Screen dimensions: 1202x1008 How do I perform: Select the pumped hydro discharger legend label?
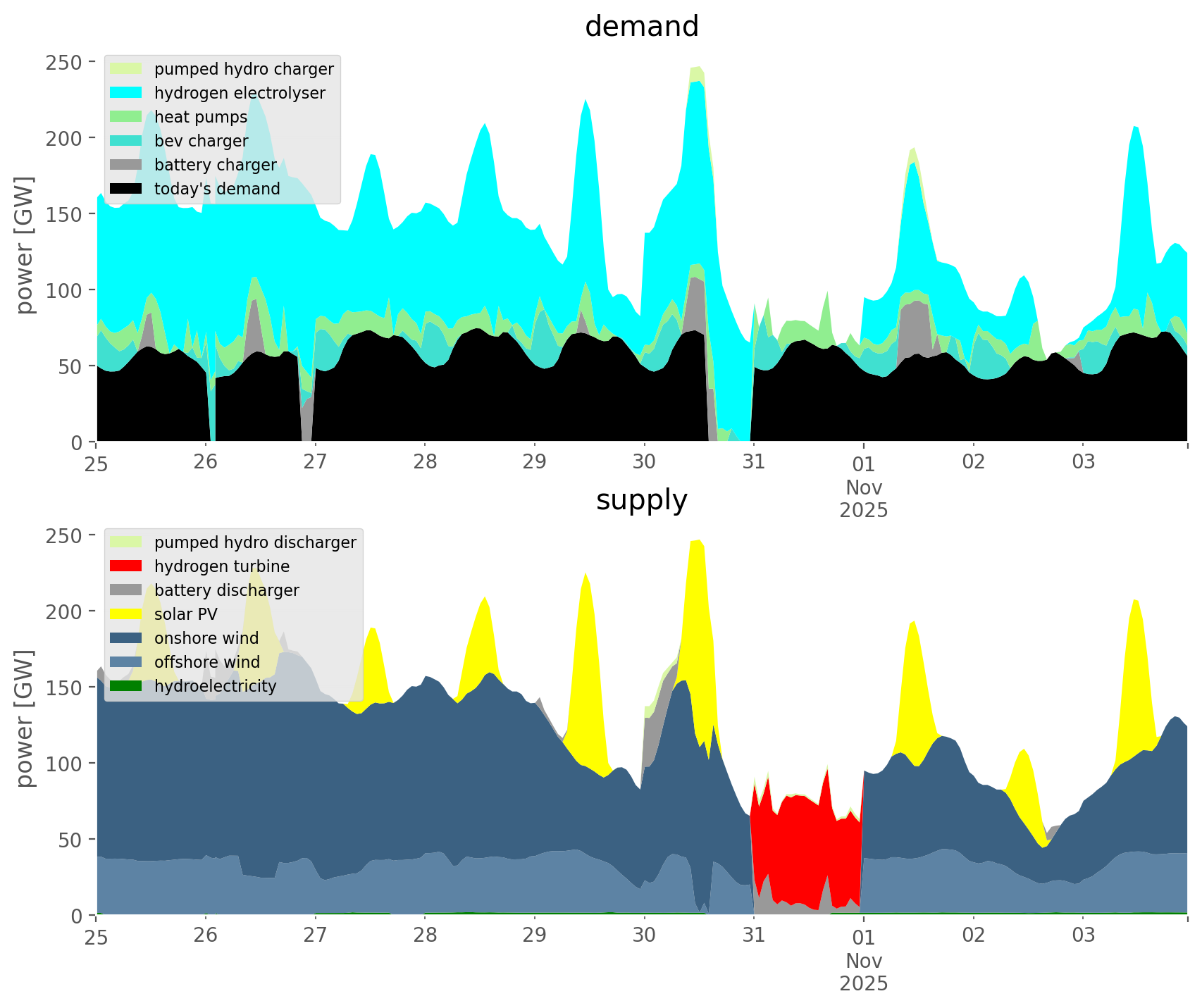click(255, 542)
